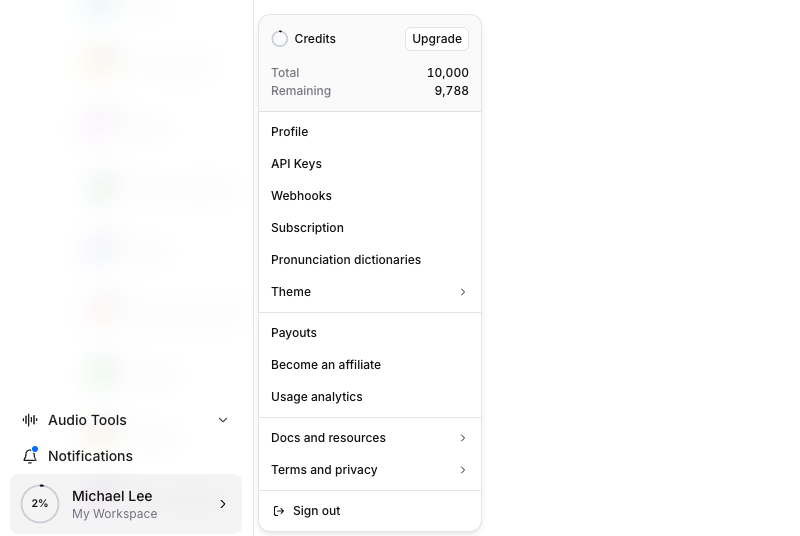
Task: Click Become an affiliate
Action: 370,365
